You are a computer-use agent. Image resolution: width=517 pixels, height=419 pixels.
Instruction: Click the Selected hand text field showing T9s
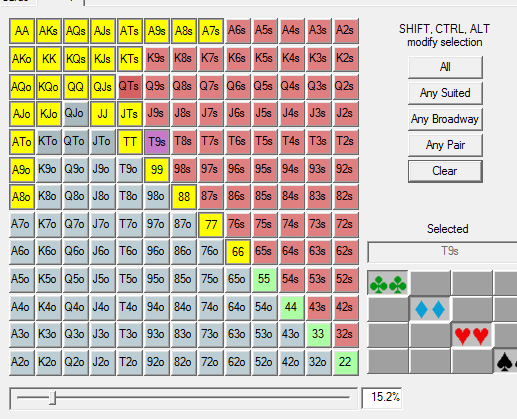443,251
